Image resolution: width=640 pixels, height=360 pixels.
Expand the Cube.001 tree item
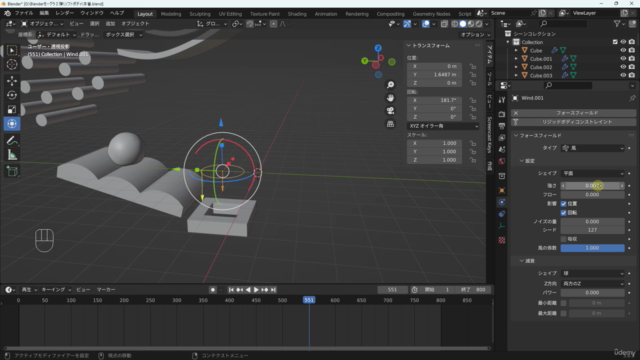click(x=516, y=59)
